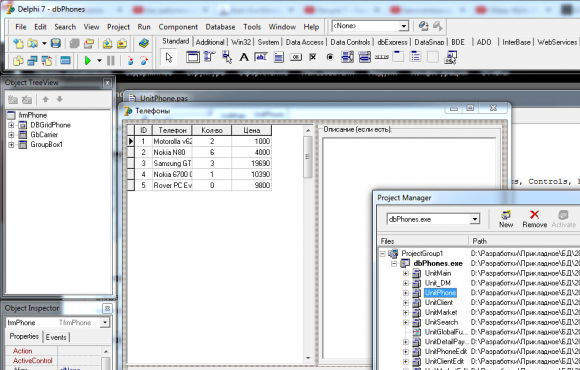Select the RadioButton component in palette
Screen dimensions: 580x370
[x=330, y=57]
